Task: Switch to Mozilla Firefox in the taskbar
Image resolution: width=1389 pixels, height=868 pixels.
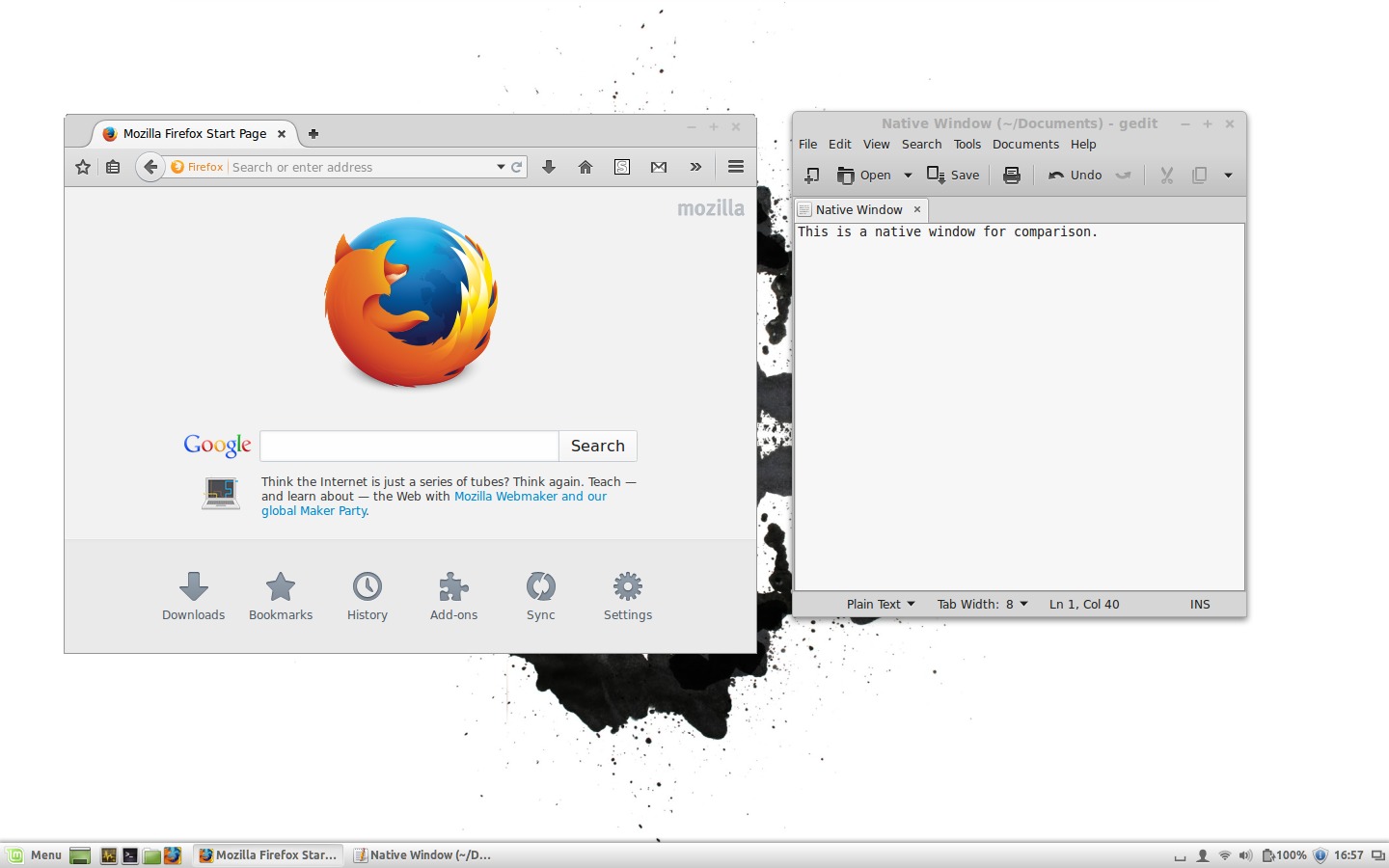Action: click(268, 855)
